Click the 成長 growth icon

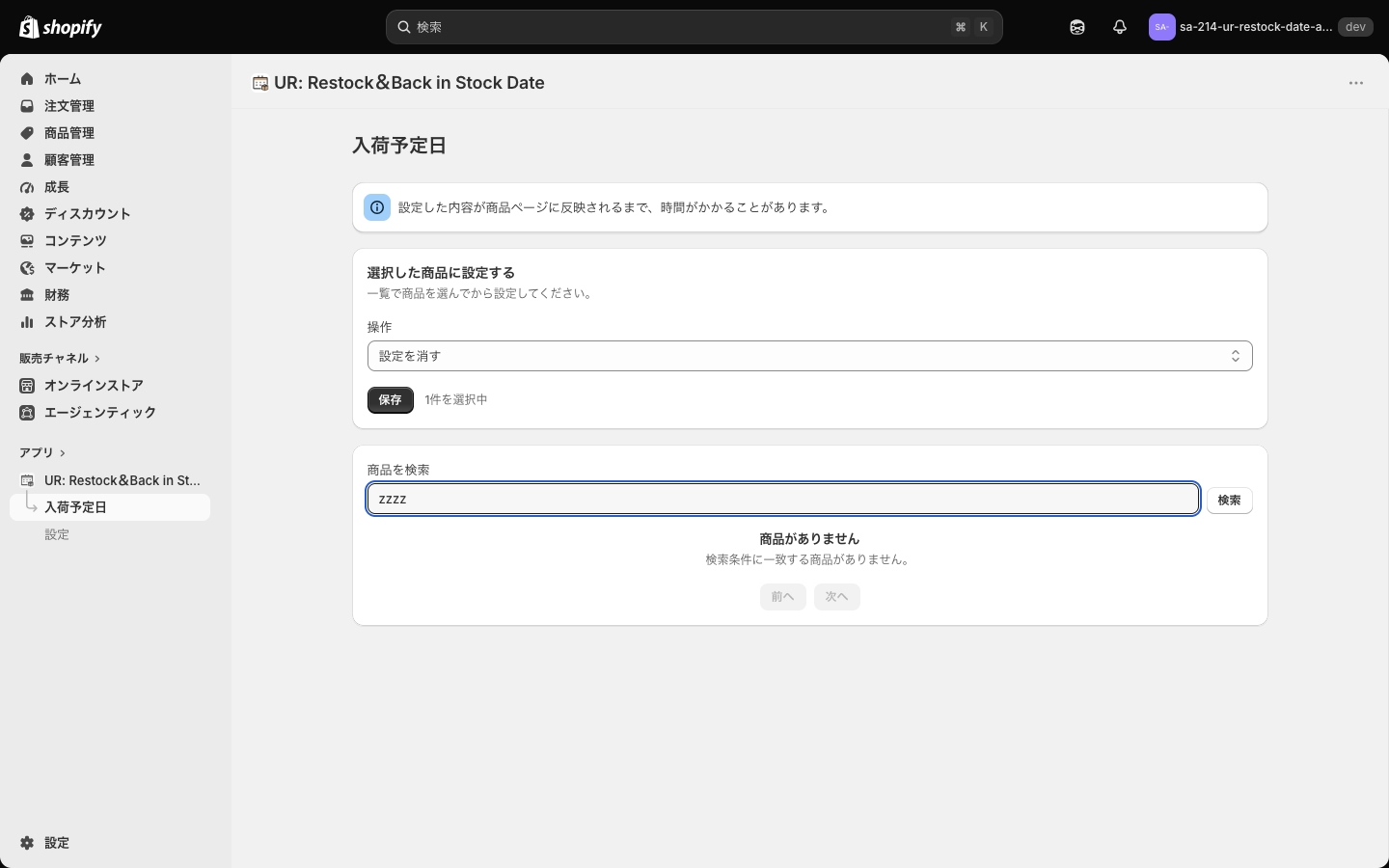tap(27, 187)
